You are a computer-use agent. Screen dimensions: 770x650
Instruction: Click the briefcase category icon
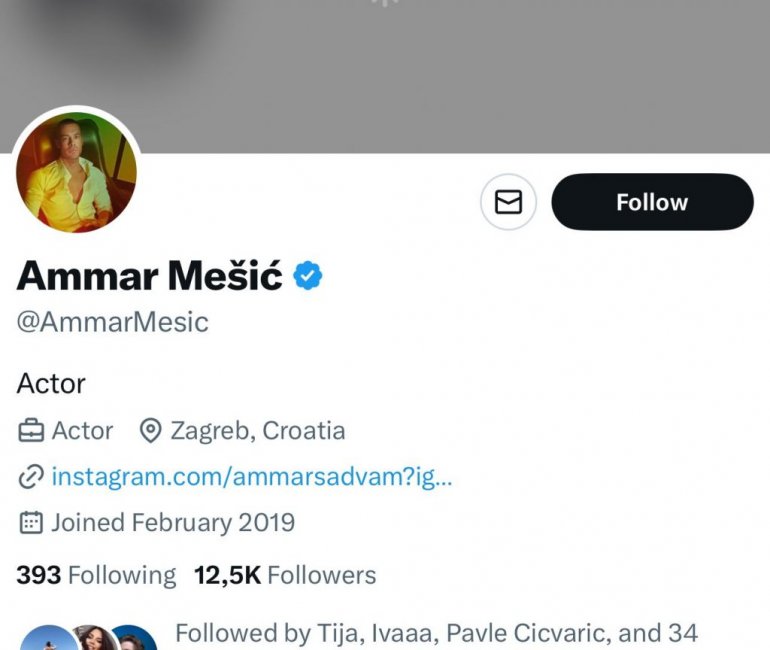click(x=31, y=431)
